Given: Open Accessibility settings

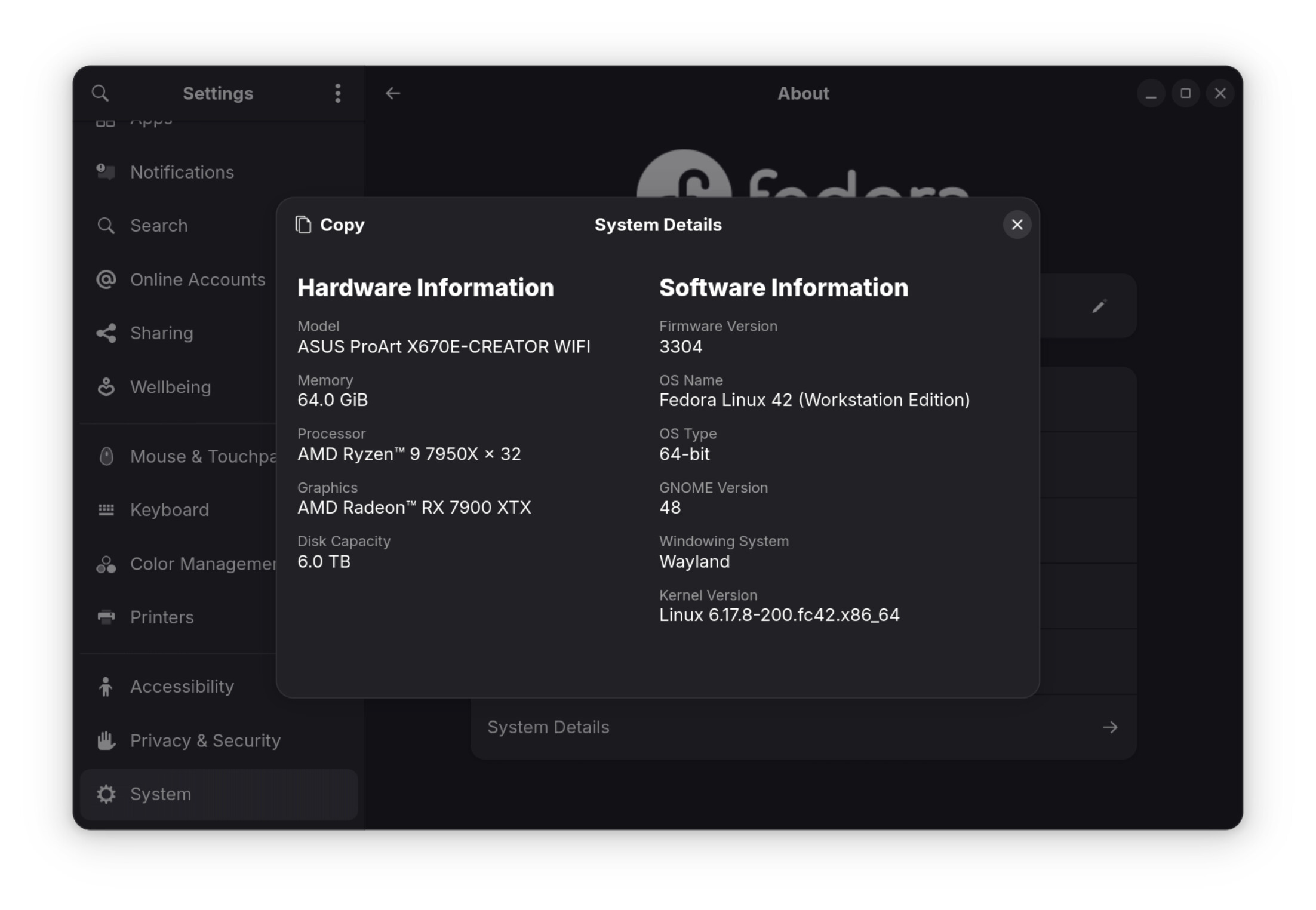Looking at the screenshot, I should click(x=182, y=686).
